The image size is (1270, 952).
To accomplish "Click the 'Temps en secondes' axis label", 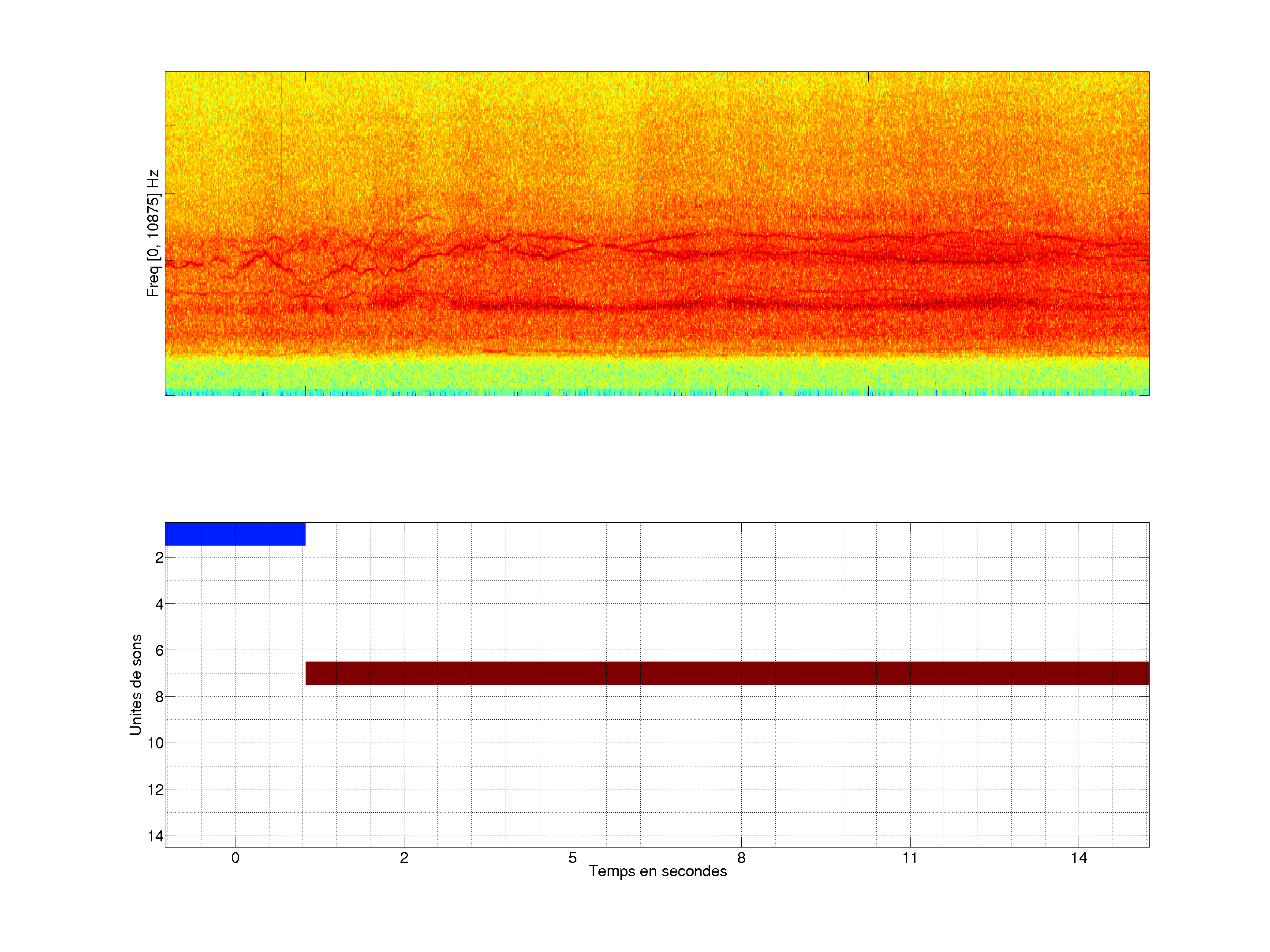I will click(657, 871).
